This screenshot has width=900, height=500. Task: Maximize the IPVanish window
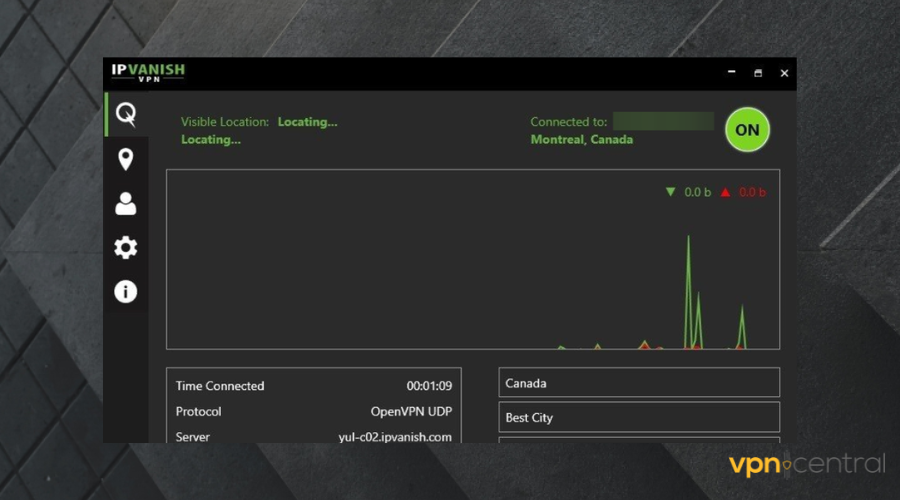point(758,73)
